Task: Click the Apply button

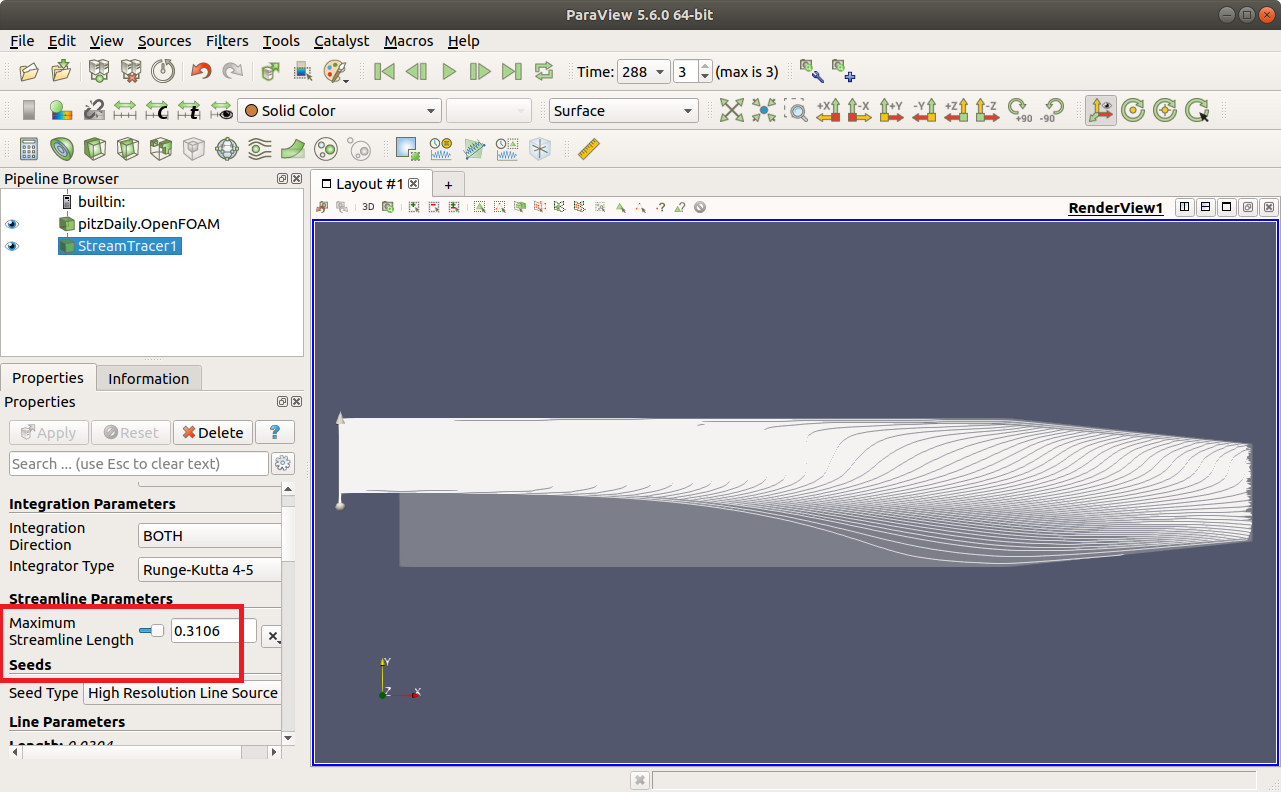Action: [48, 433]
